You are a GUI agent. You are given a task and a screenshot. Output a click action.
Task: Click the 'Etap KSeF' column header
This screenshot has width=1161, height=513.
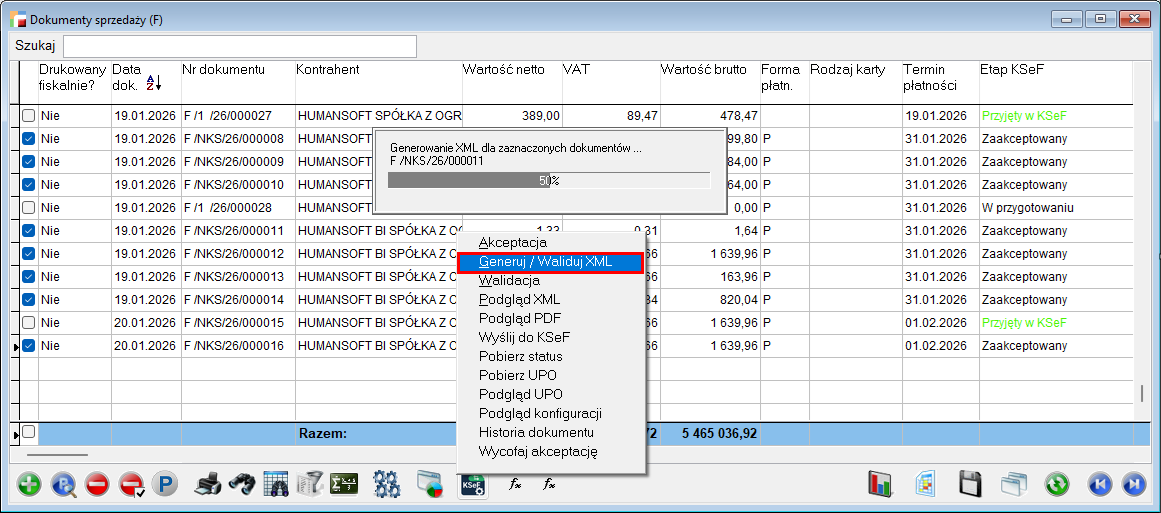pyautogui.click(x=1013, y=70)
